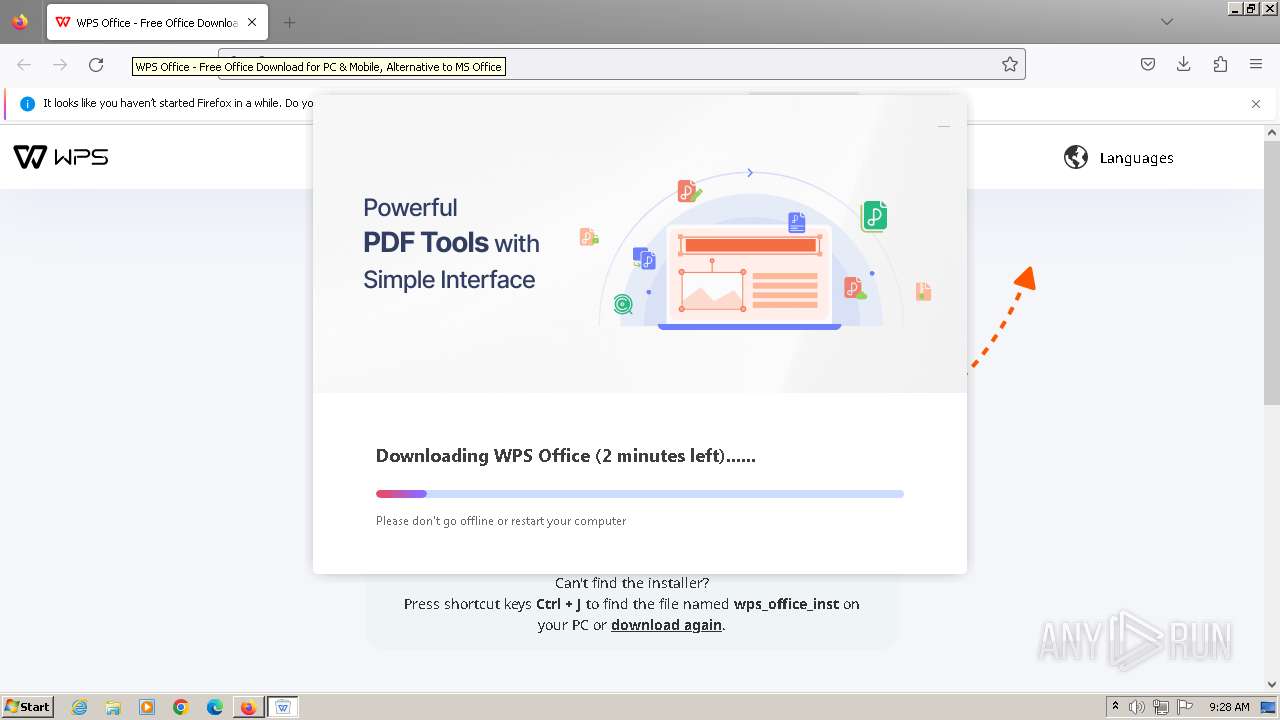The width and height of the screenshot is (1280, 720).
Task: Click the download again link
Action: tap(666, 625)
